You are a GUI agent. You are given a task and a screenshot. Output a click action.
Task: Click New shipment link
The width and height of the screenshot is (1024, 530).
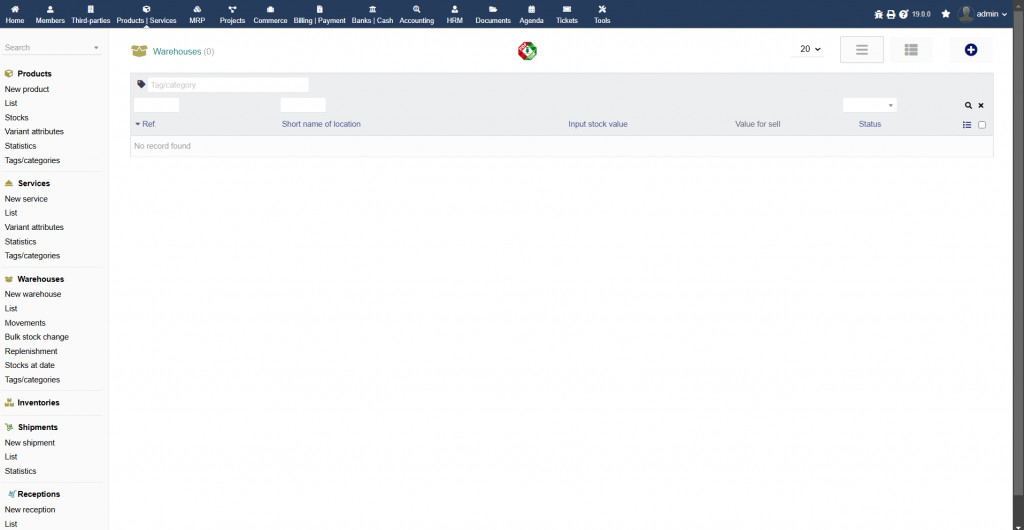pos(30,443)
